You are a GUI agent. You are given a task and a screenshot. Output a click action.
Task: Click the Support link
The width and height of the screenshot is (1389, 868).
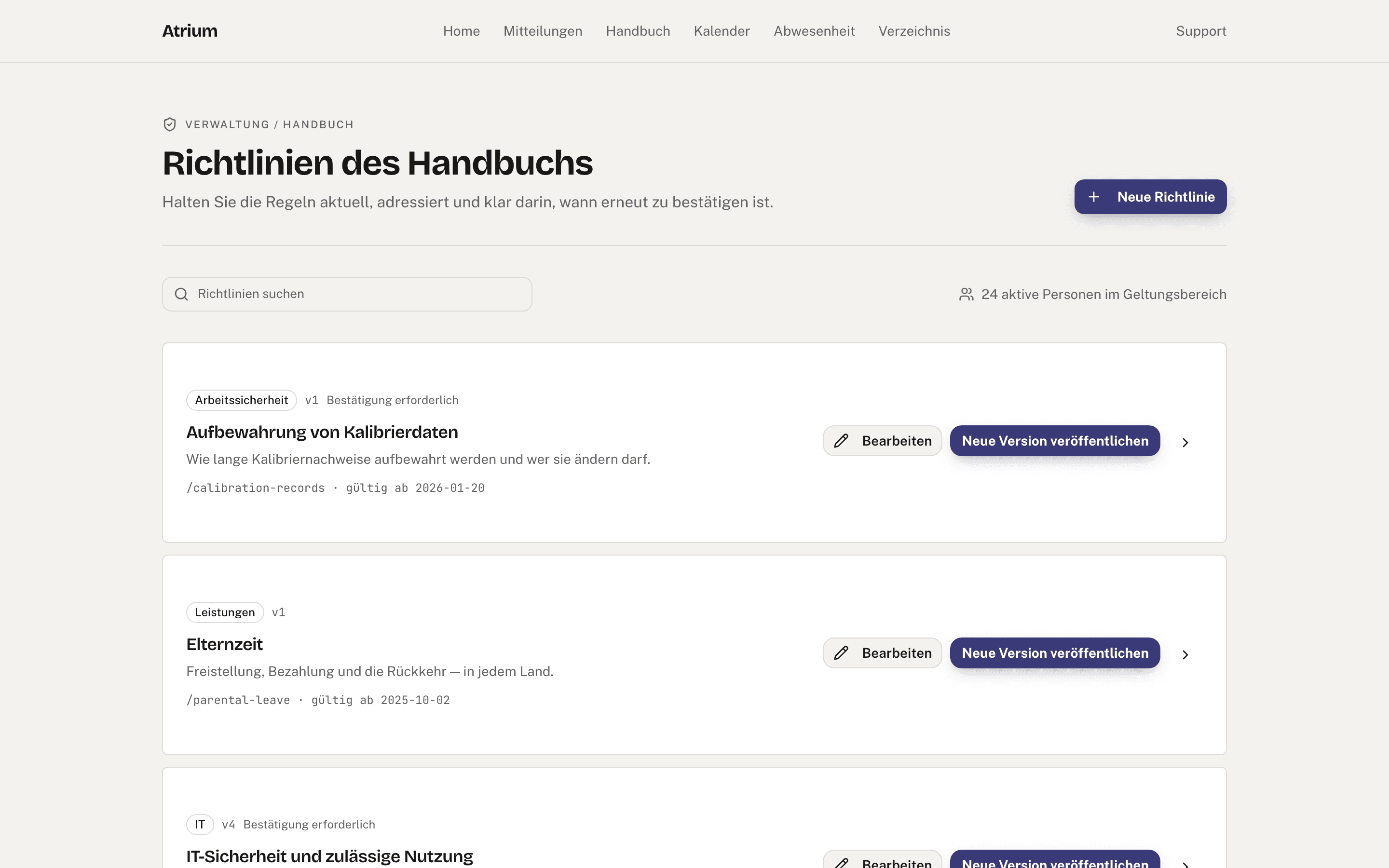click(1201, 31)
